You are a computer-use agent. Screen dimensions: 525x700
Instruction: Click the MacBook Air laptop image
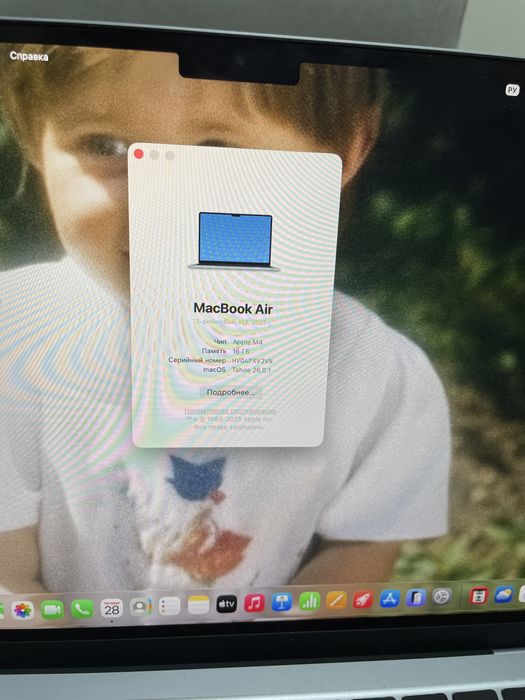[235, 241]
